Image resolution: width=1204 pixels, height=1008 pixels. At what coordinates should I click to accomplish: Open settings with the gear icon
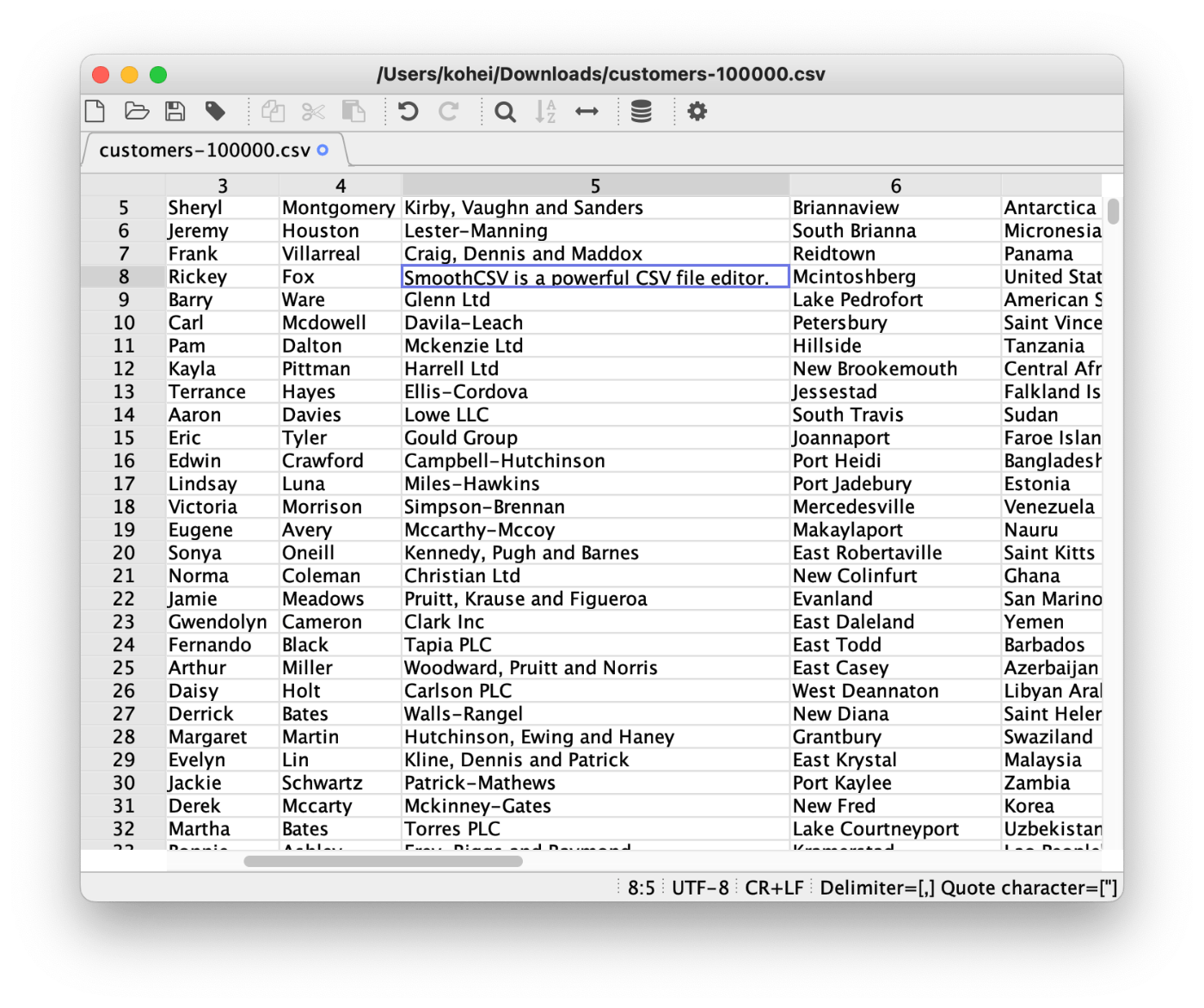coord(697,111)
